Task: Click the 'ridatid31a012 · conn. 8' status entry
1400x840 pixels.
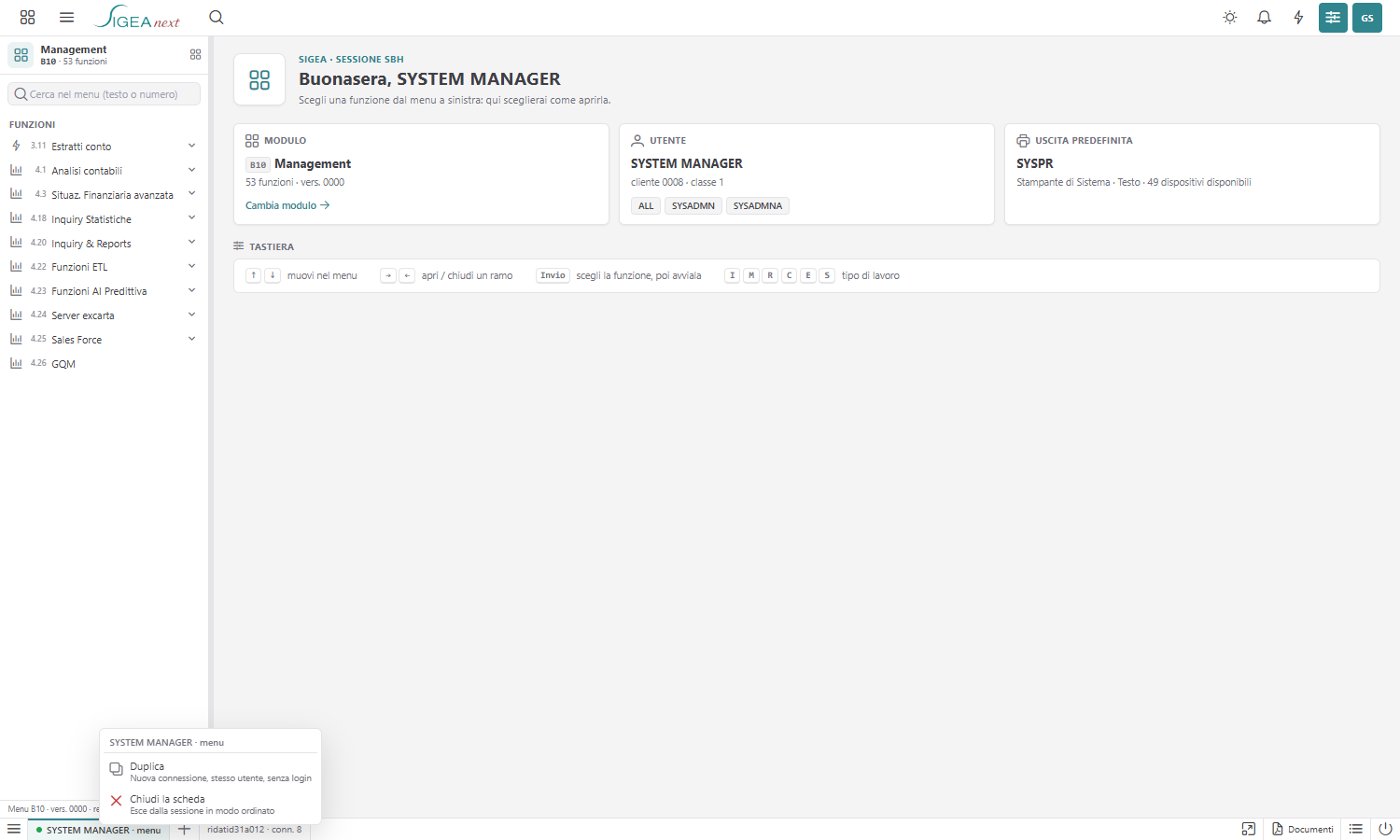Action: click(x=255, y=830)
